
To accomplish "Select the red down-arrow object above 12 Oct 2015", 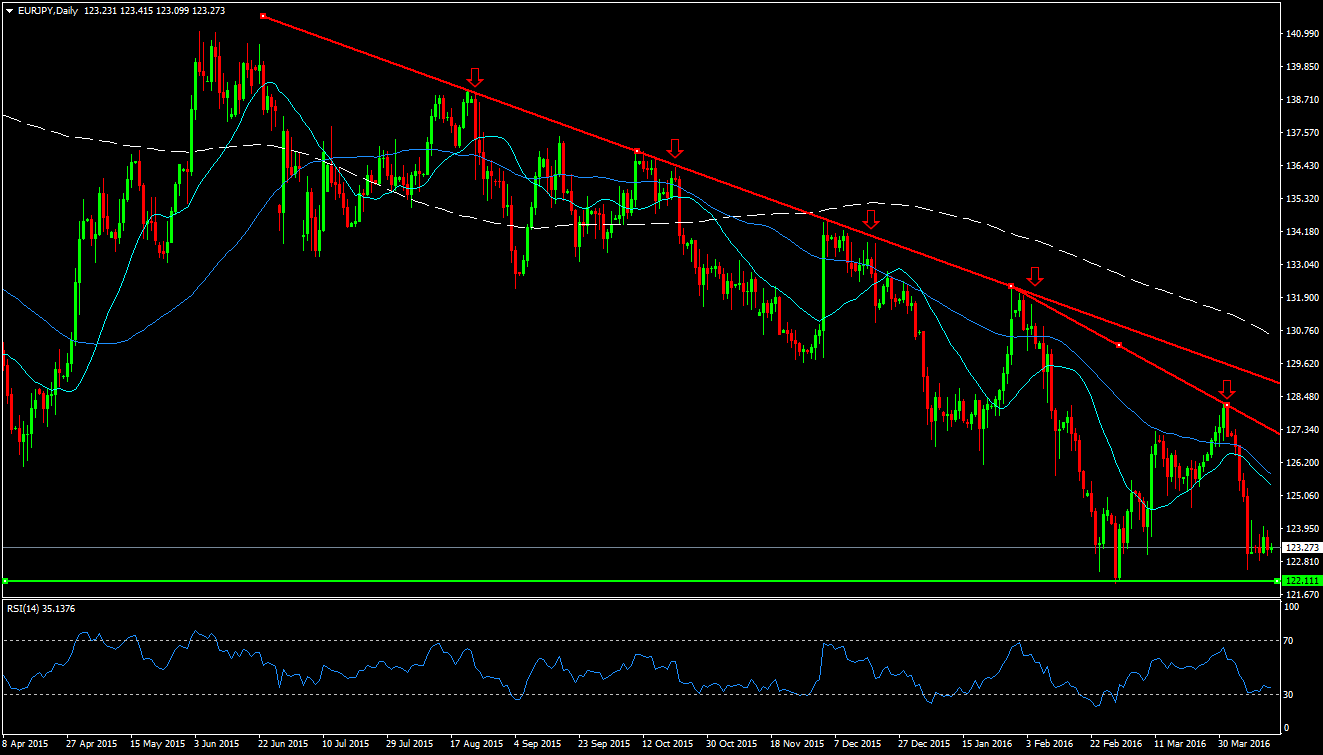I will click(x=675, y=148).
